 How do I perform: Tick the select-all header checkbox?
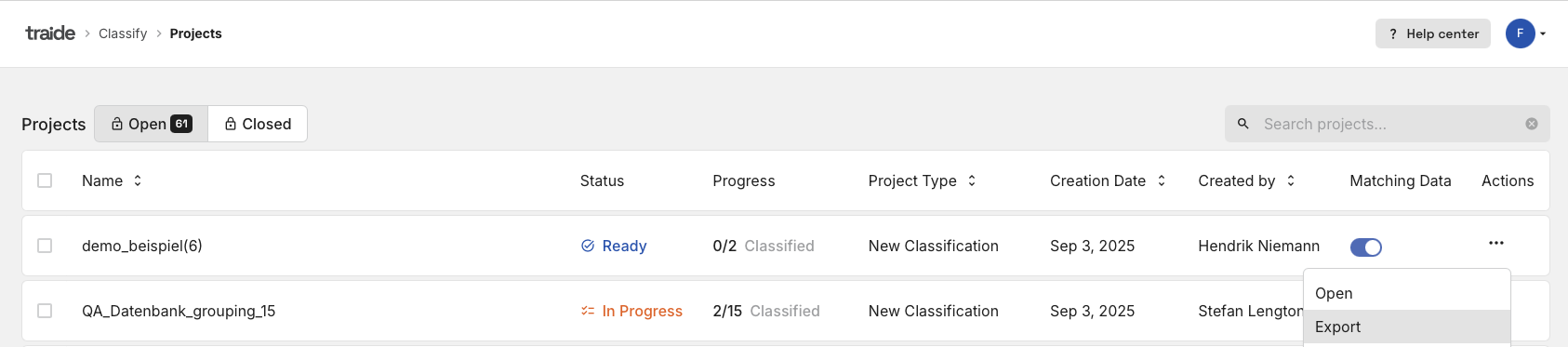click(45, 180)
